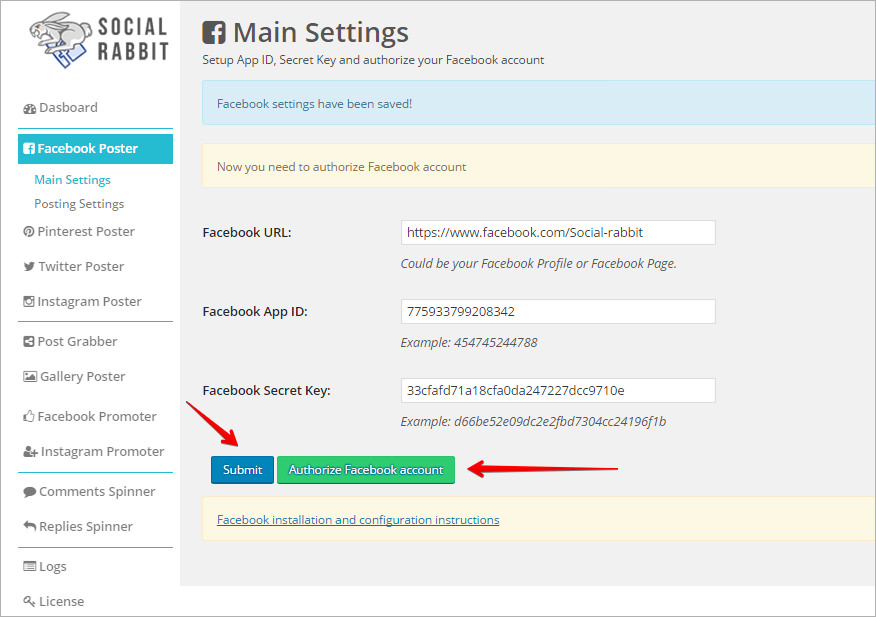Click Authorize Facebook account button

pyautogui.click(x=366, y=470)
